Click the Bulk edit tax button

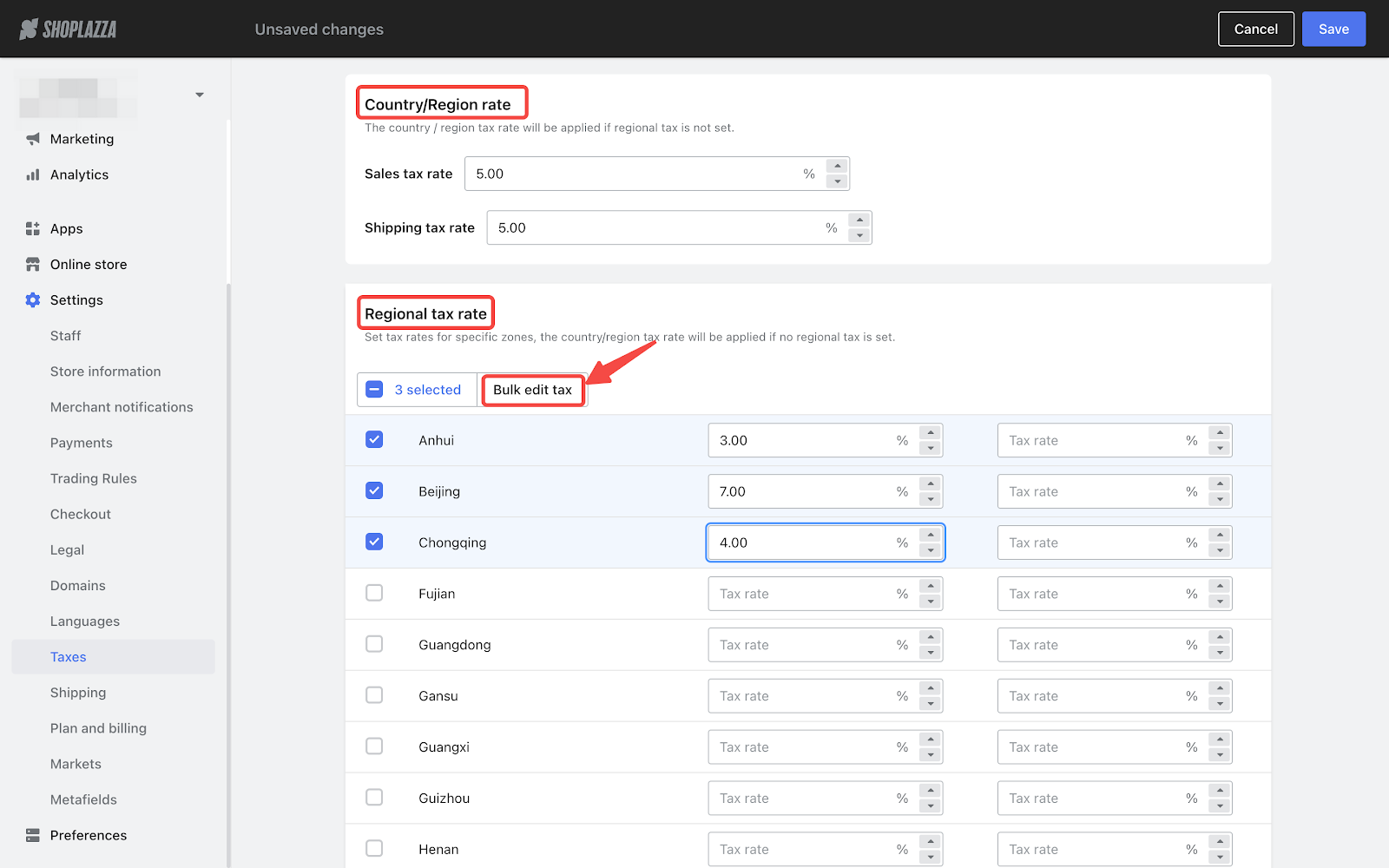coord(532,390)
